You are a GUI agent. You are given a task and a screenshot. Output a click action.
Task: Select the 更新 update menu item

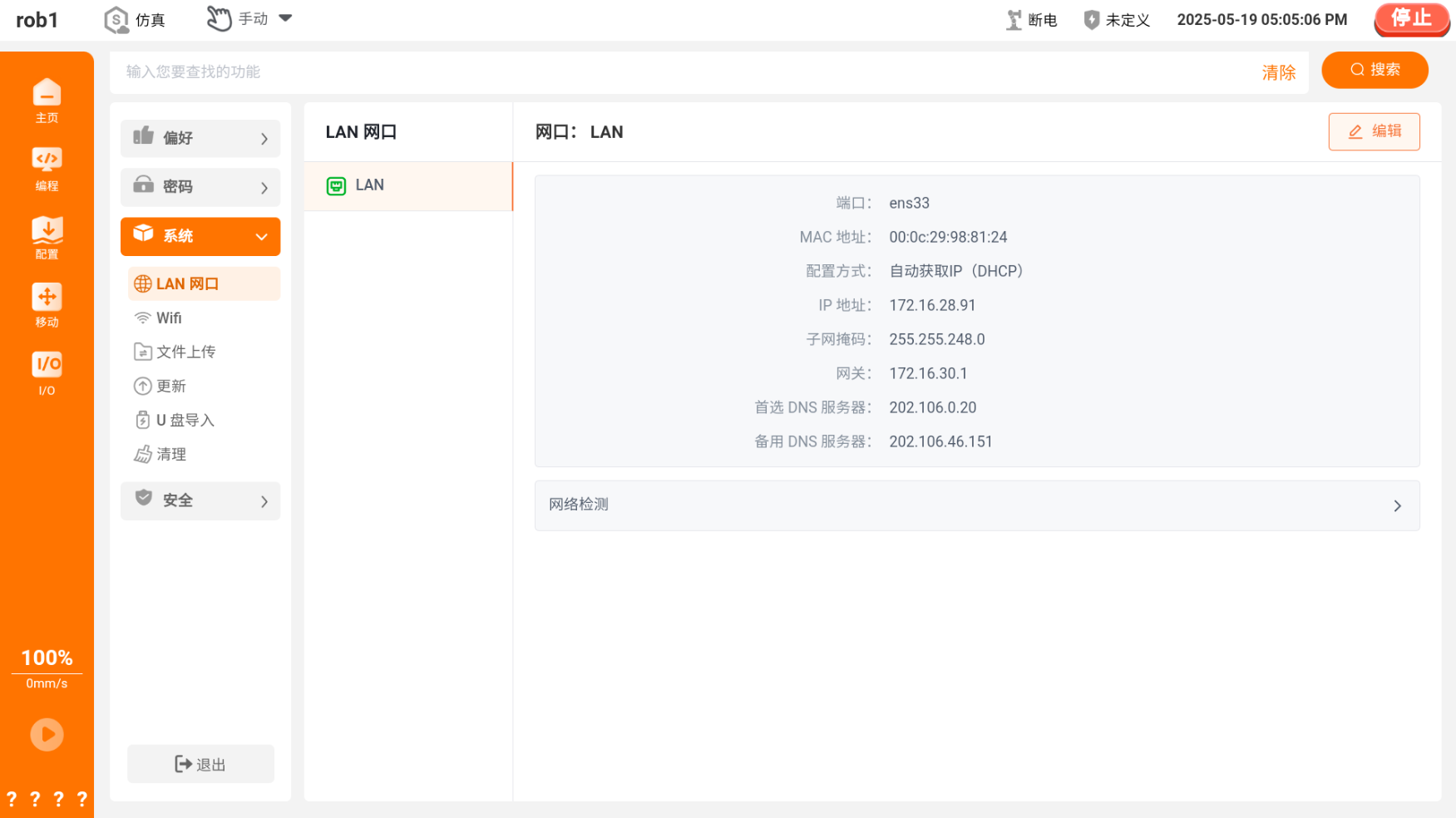pyautogui.click(x=204, y=386)
